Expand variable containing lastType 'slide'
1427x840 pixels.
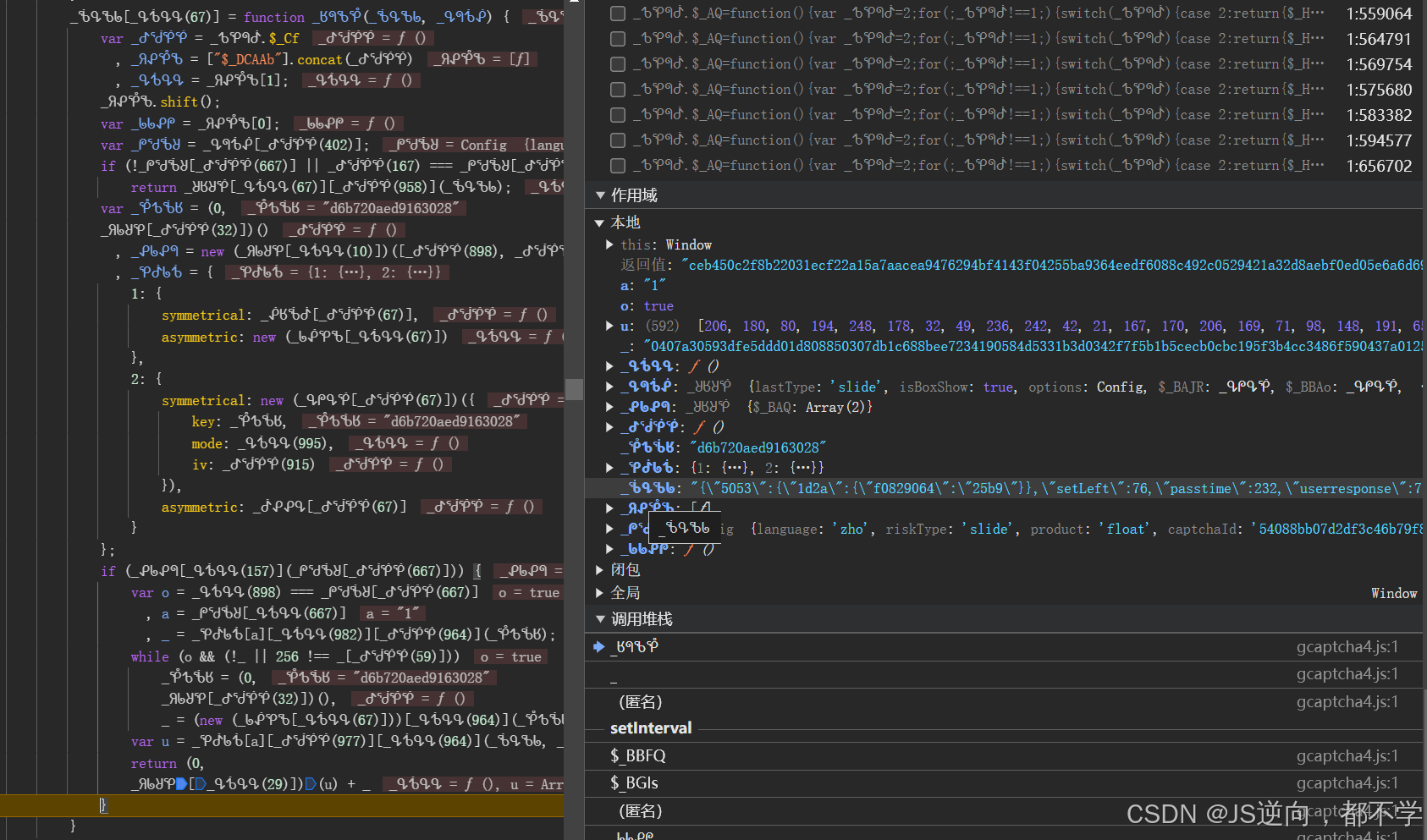click(x=609, y=387)
